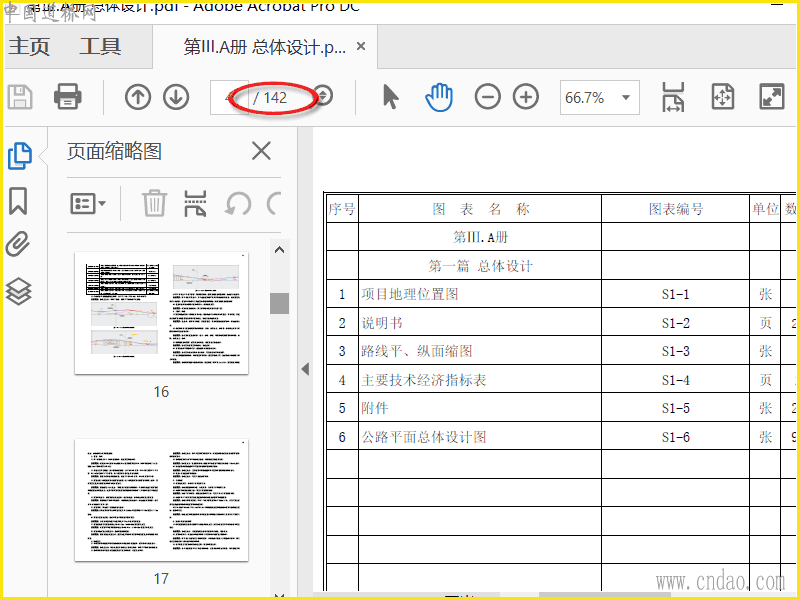800x600 pixels.
Task: Click the 单位 column header
Action: click(765, 209)
